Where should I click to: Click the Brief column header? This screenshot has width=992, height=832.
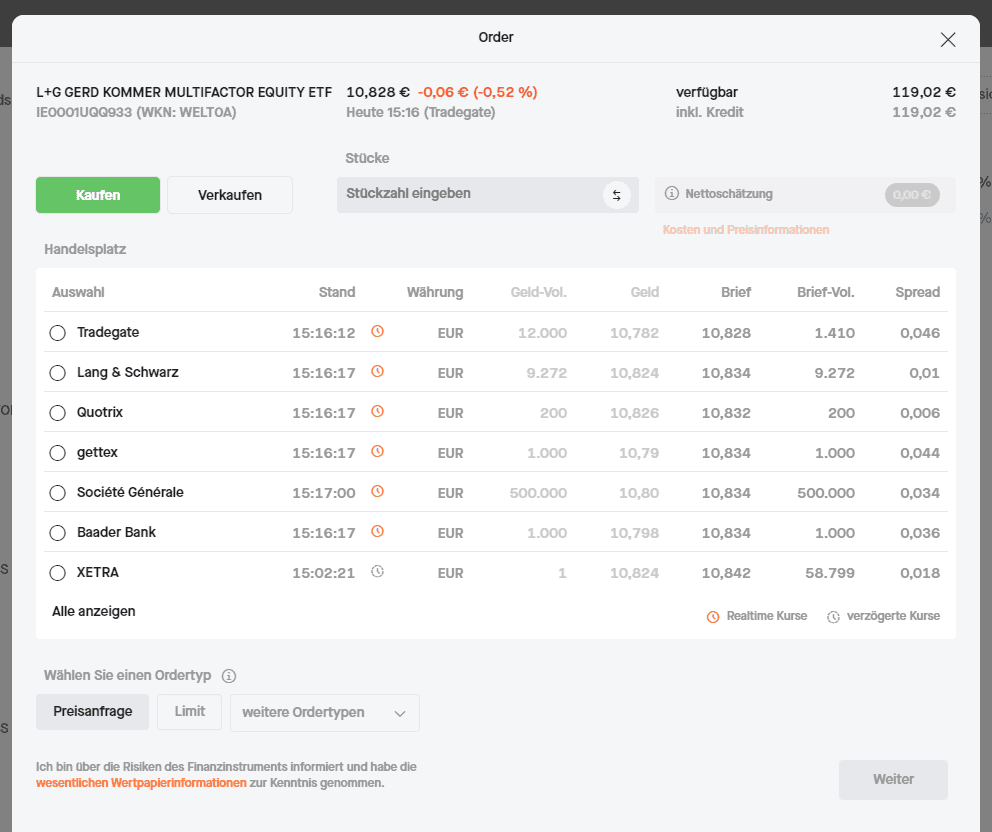[x=736, y=292]
